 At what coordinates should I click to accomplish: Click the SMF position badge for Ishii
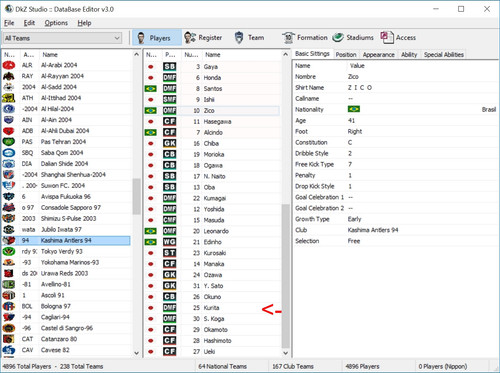pos(170,99)
